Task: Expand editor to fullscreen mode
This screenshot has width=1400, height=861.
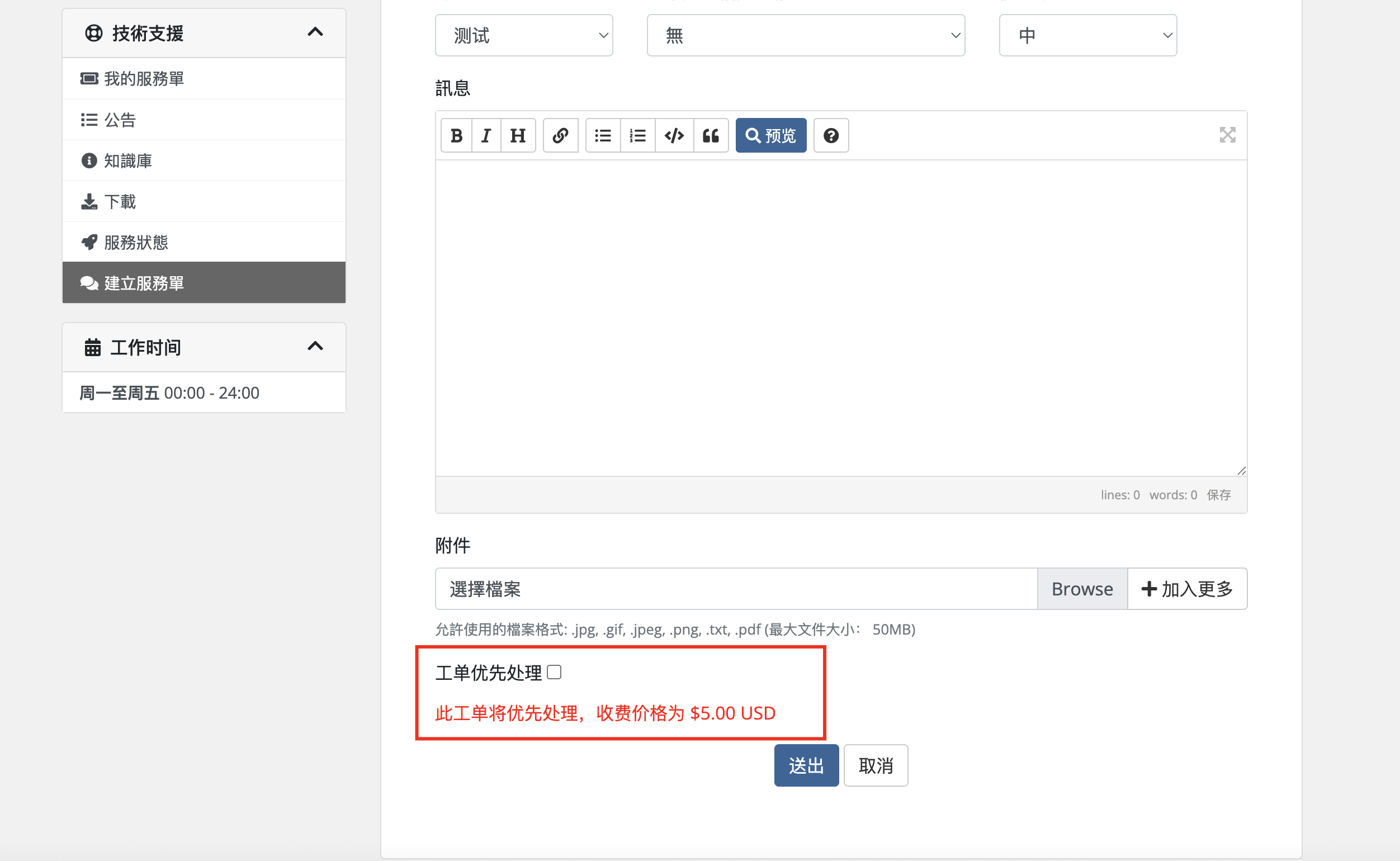Action: [x=1227, y=135]
